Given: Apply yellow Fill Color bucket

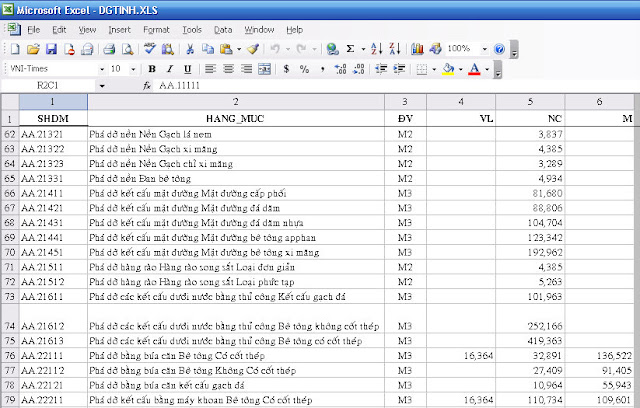Looking at the screenshot, I should coord(448,69).
